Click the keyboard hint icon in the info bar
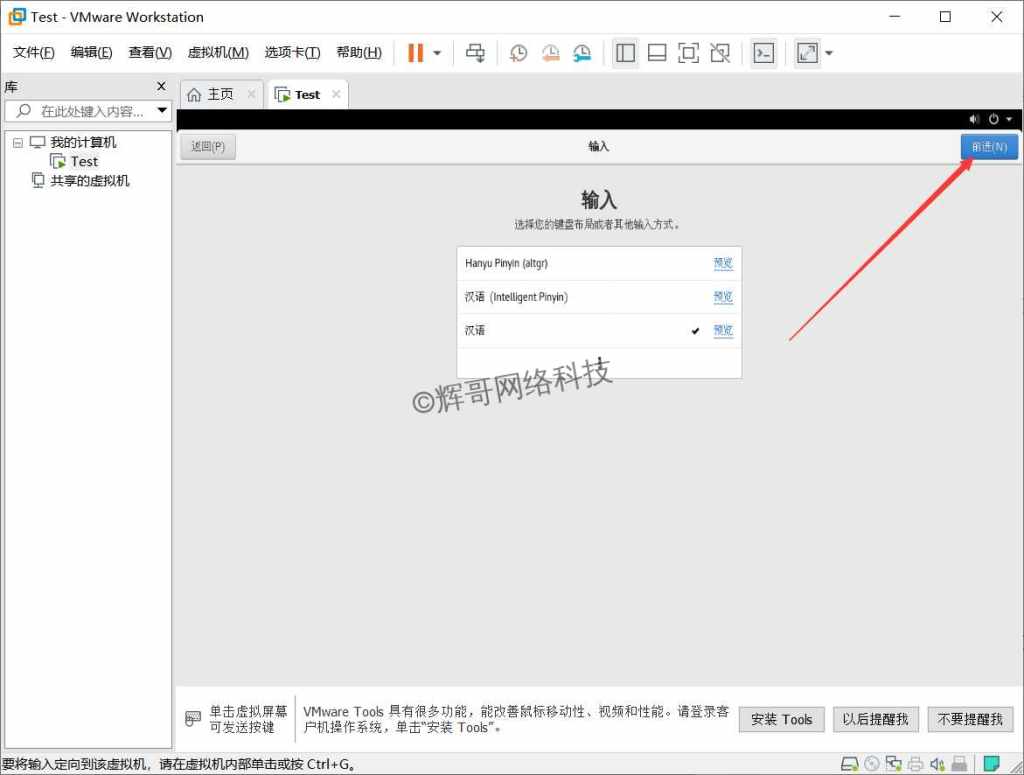This screenshot has height=775, width=1024. point(193,719)
